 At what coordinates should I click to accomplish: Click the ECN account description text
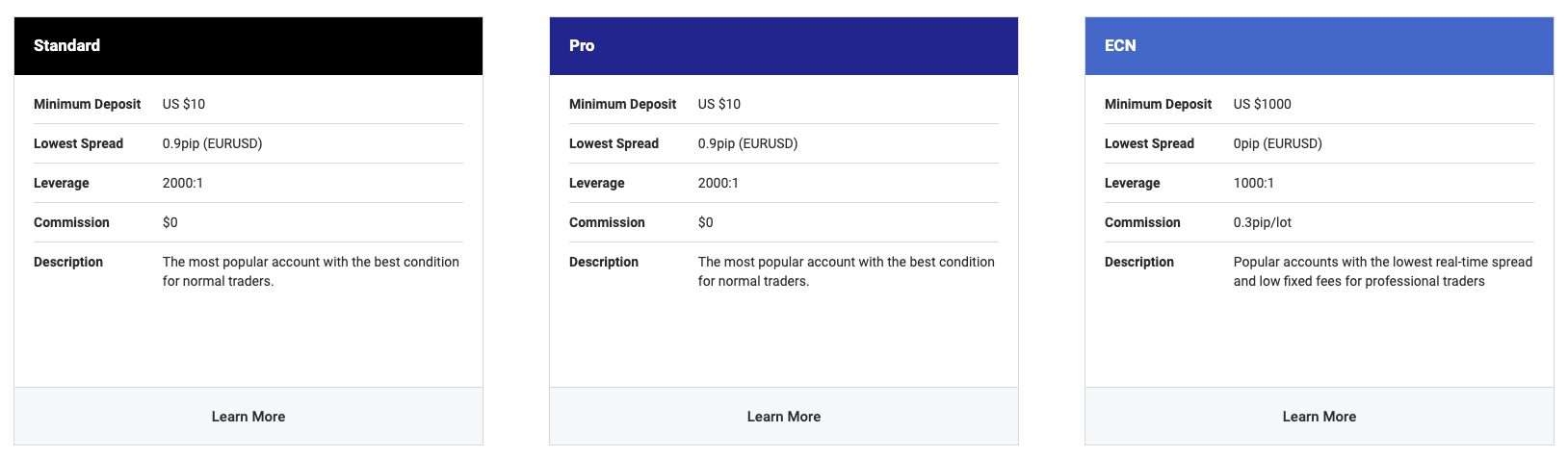pos(1383,271)
